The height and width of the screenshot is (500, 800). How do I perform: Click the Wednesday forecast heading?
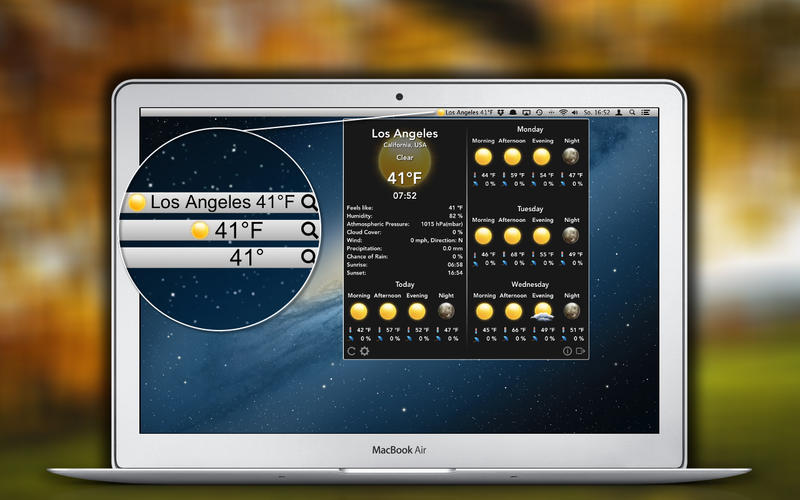(530, 285)
